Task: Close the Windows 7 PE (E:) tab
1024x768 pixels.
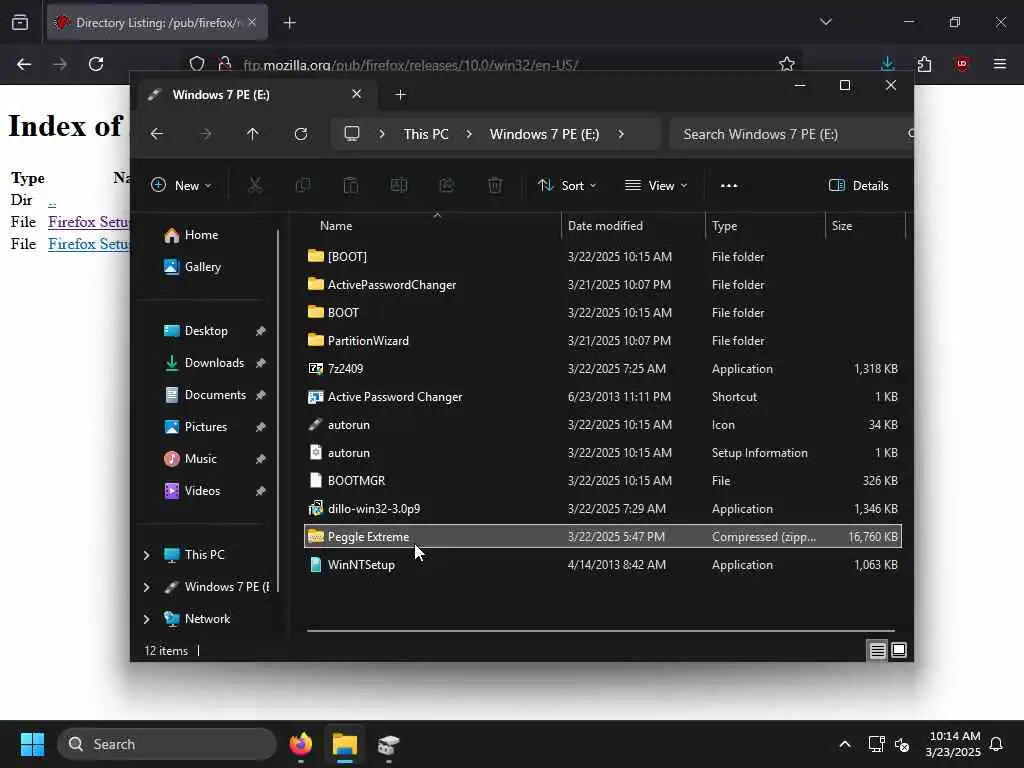Action: click(x=357, y=94)
